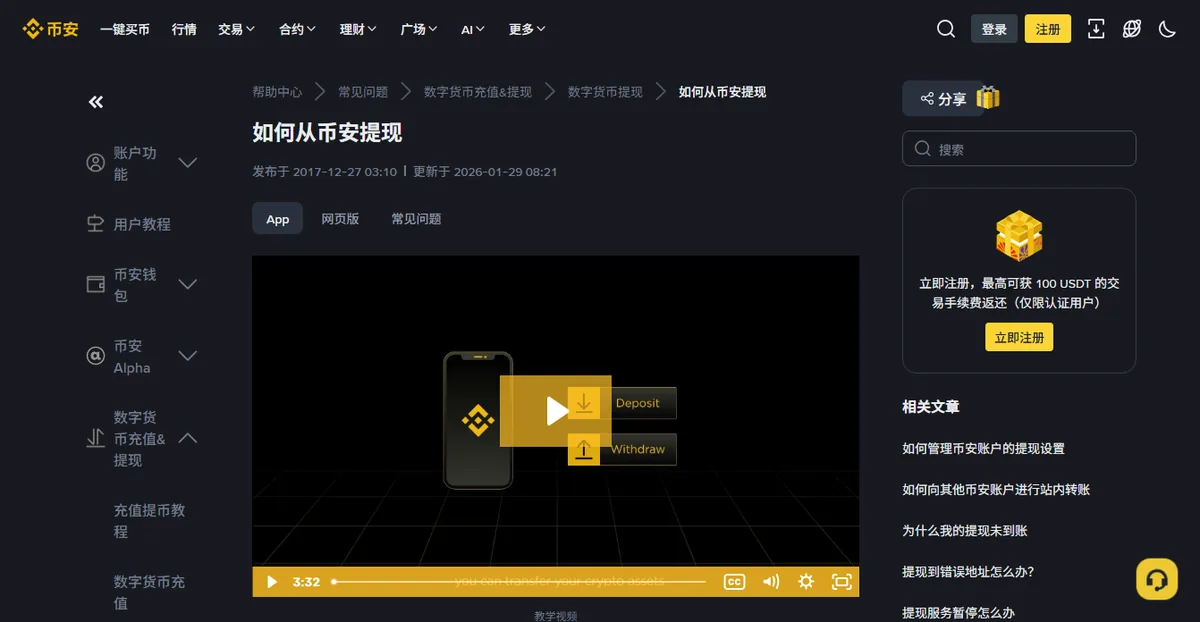1200x622 pixels.
Task: Open the language globe icon
Action: (1132, 29)
